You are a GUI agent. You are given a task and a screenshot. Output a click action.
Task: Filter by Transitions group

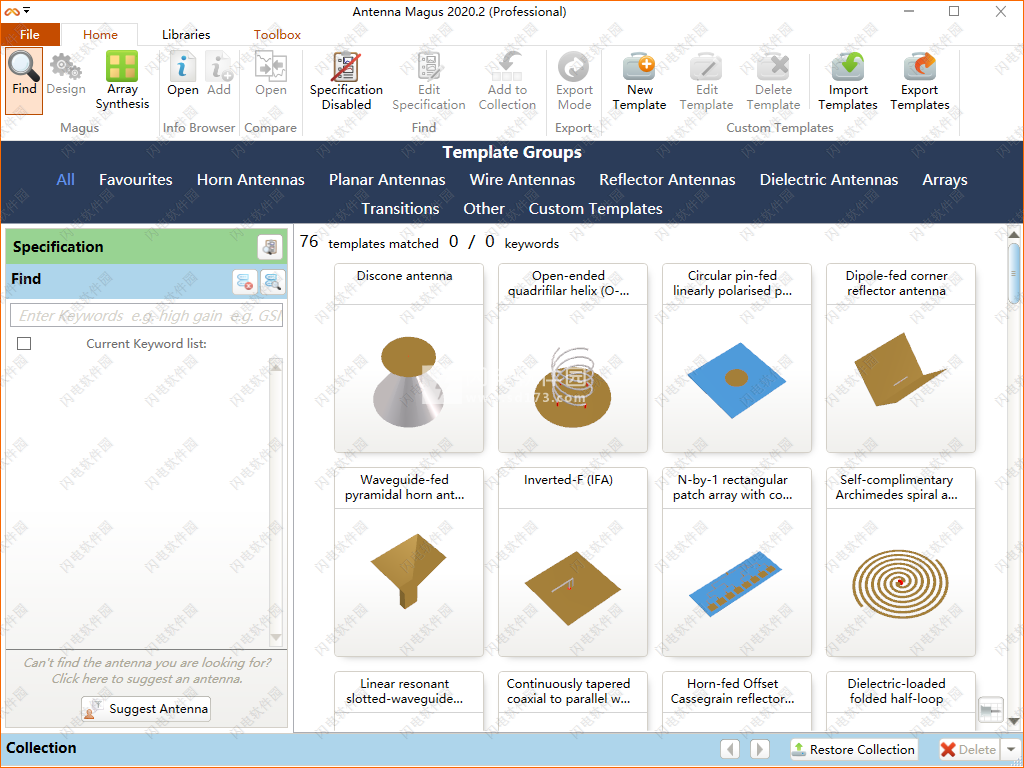tap(400, 208)
